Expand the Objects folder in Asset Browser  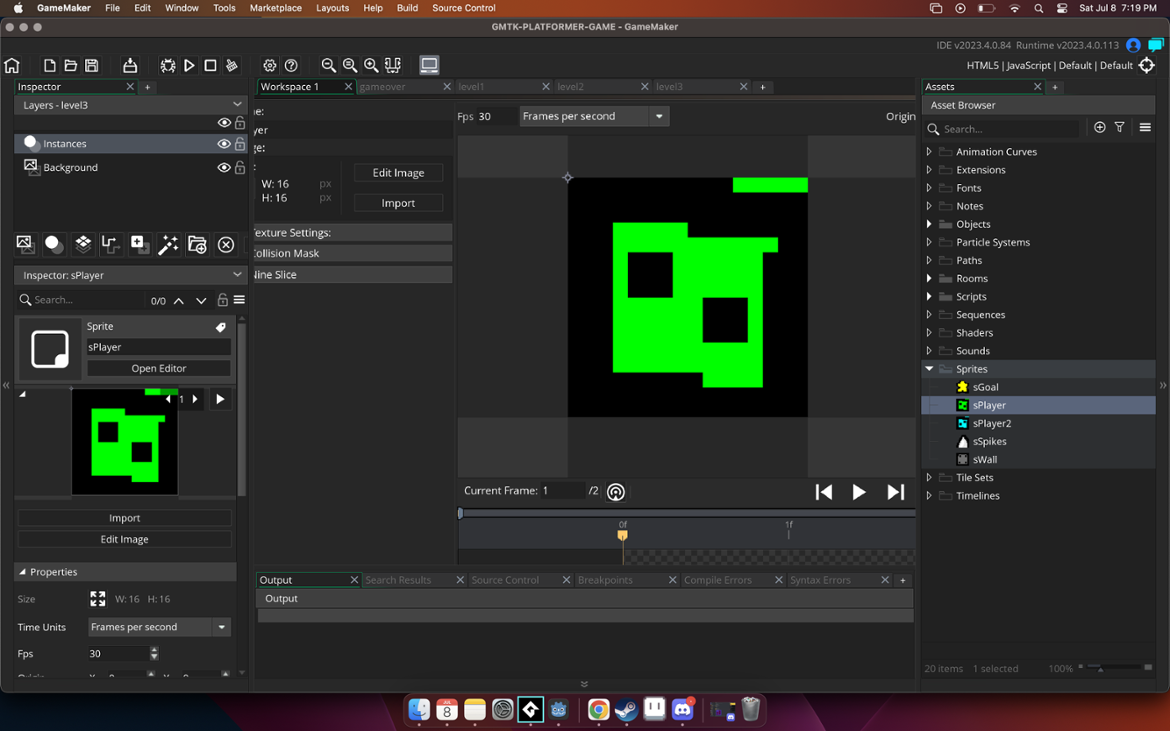coord(929,224)
